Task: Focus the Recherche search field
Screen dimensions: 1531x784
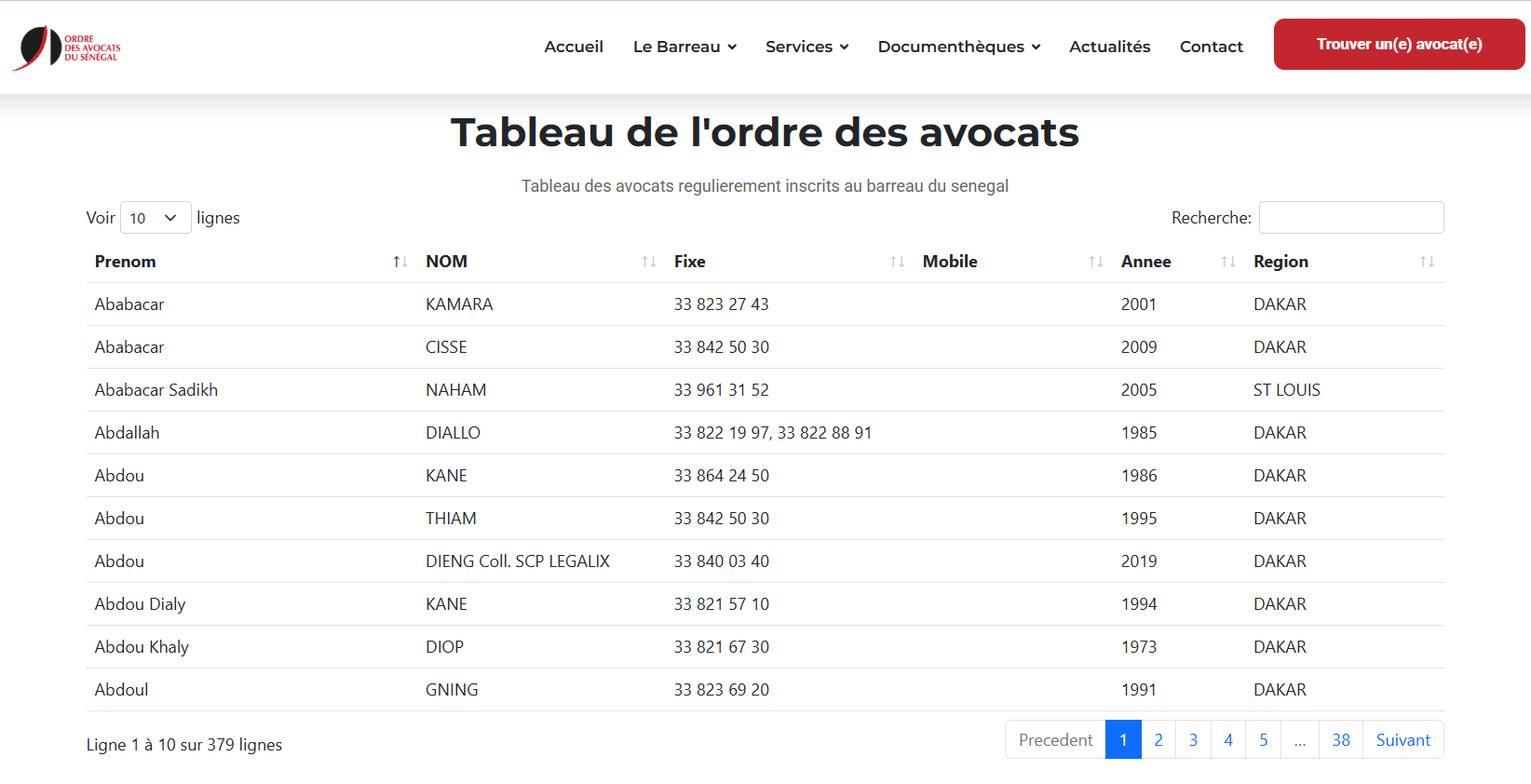Action: pos(1350,218)
